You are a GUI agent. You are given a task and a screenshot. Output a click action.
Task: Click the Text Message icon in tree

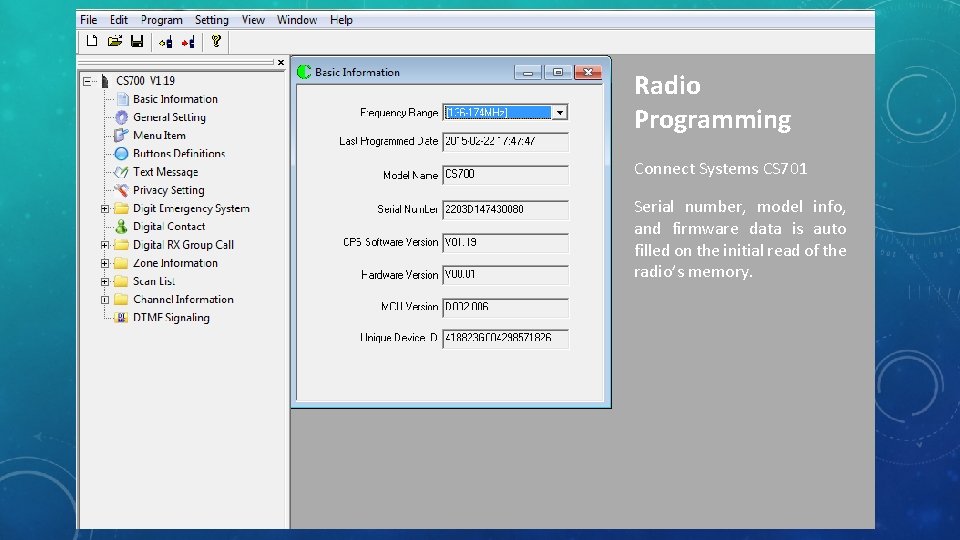point(121,172)
